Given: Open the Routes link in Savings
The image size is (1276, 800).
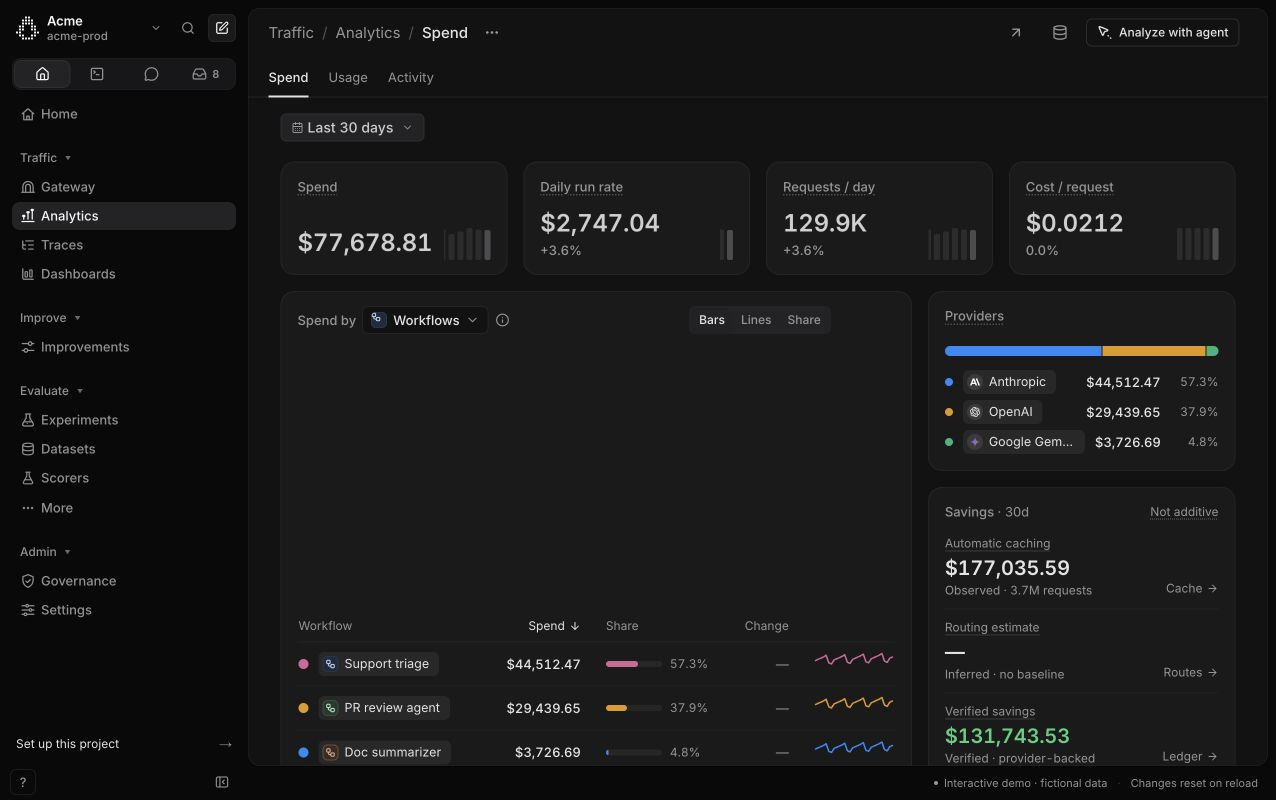Looking at the screenshot, I should 1190,672.
